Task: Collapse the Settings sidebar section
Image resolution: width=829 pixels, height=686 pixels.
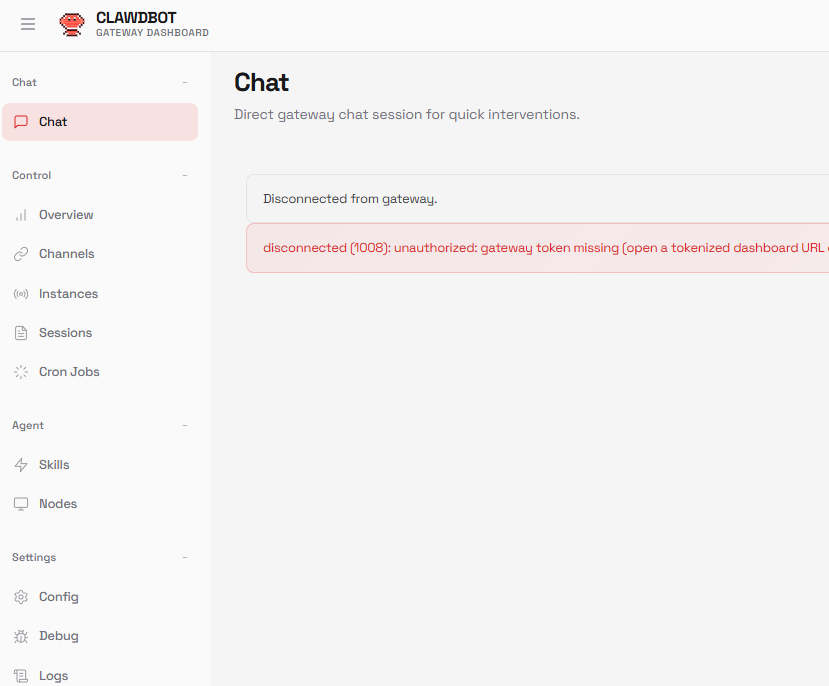Action: [x=185, y=558]
